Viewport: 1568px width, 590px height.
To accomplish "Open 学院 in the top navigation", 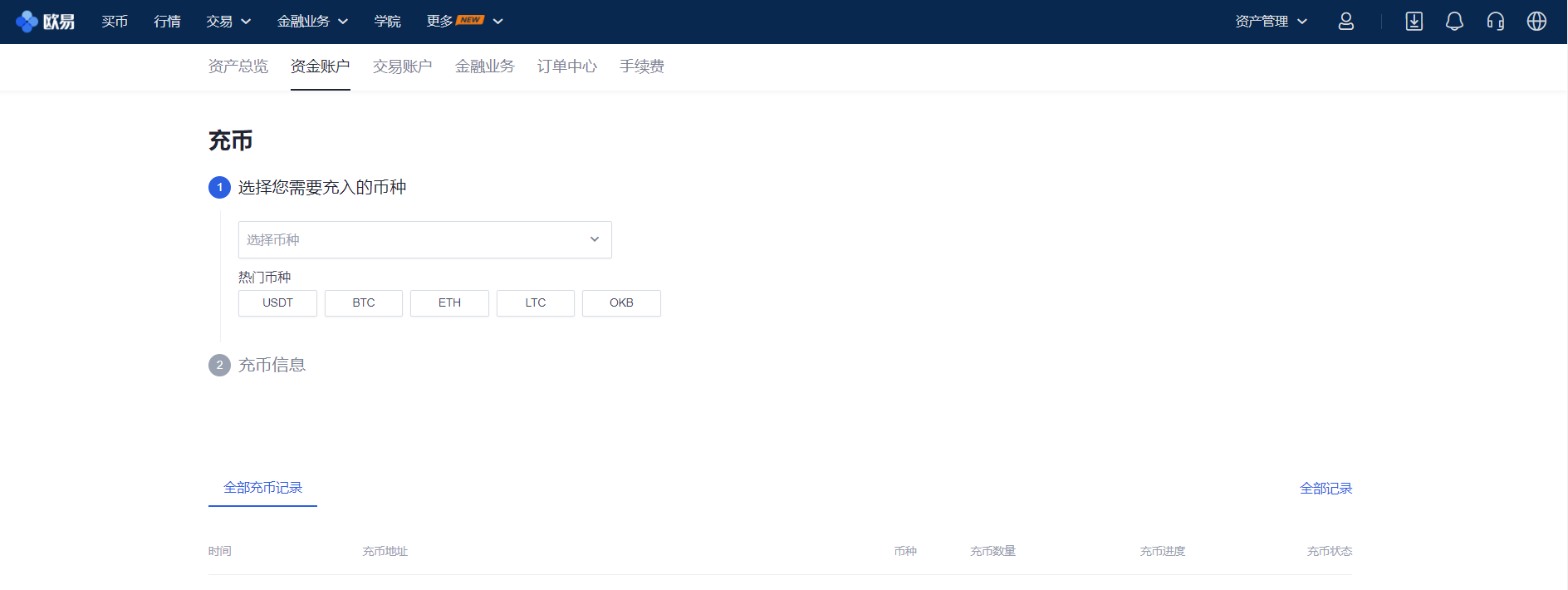I will click(x=387, y=22).
